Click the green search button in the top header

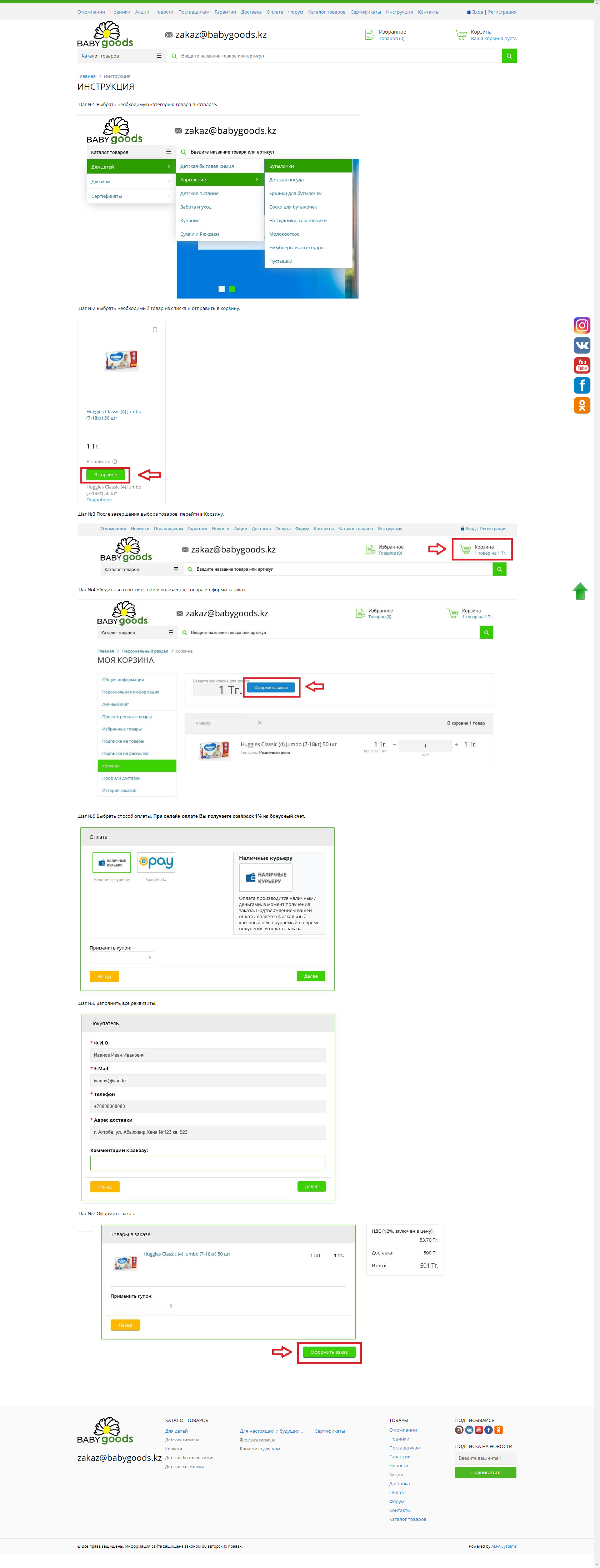pos(509,56)
